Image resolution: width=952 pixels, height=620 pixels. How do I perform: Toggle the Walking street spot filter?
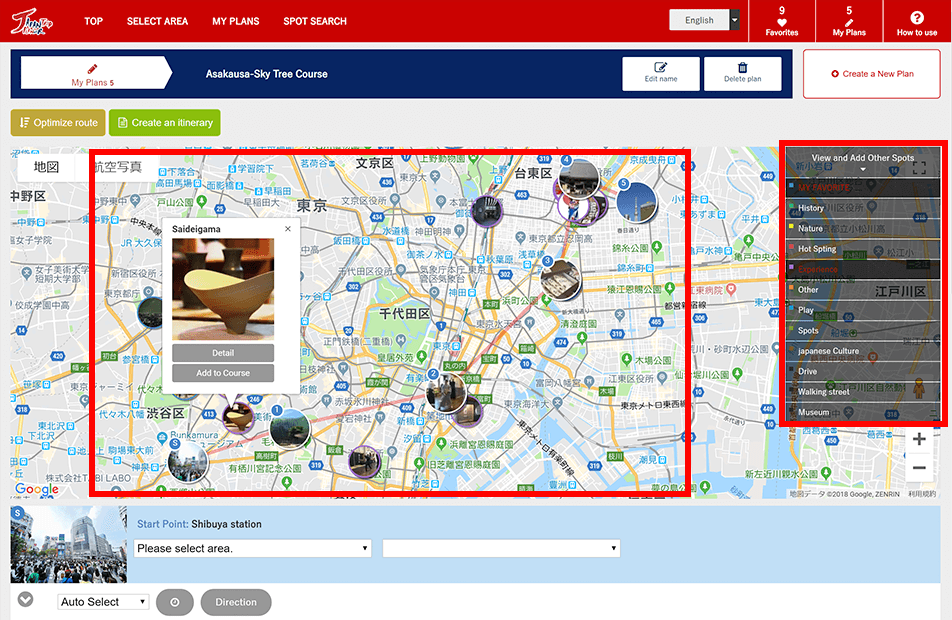pos(863,392)
